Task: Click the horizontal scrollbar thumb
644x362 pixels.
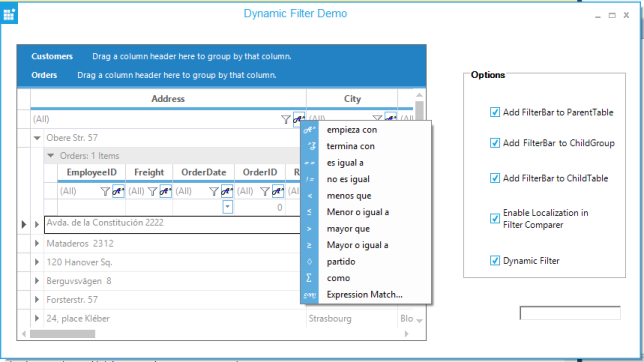Action: coord(62,334)
